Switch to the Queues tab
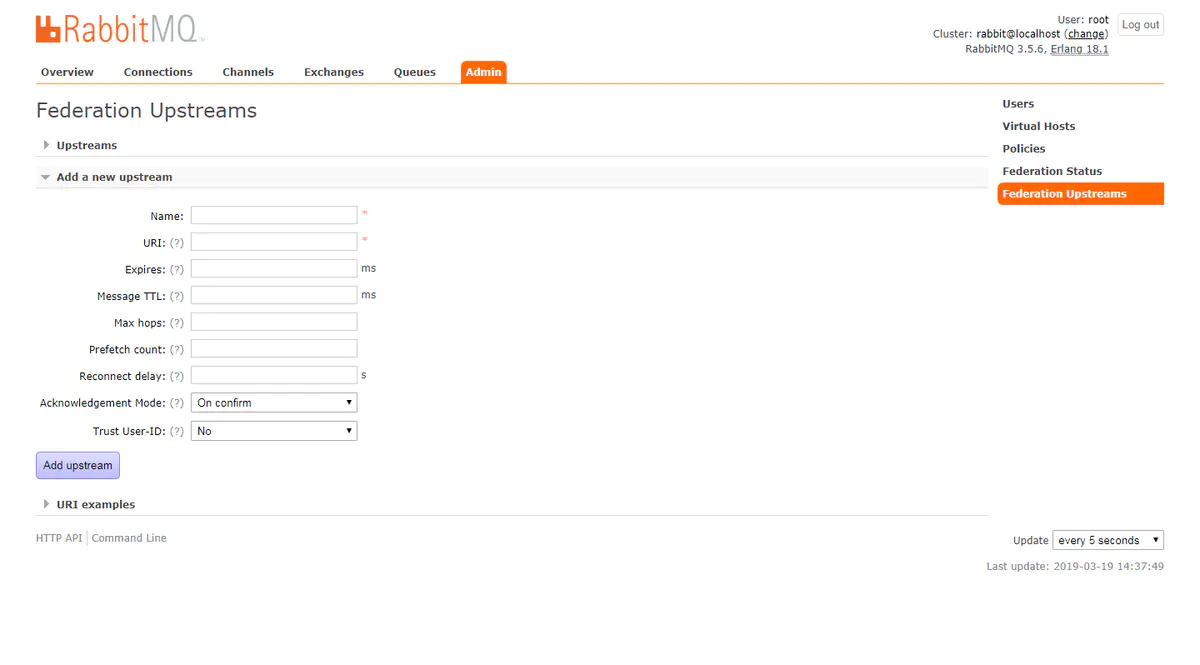Screen dimensions: 1200x665 [x=414, y=72]
